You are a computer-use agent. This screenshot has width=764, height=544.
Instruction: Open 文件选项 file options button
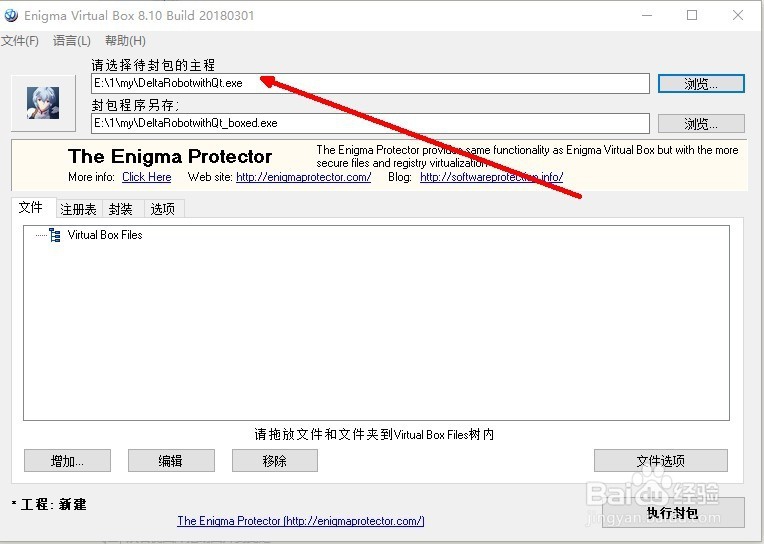tap(661, 461)
